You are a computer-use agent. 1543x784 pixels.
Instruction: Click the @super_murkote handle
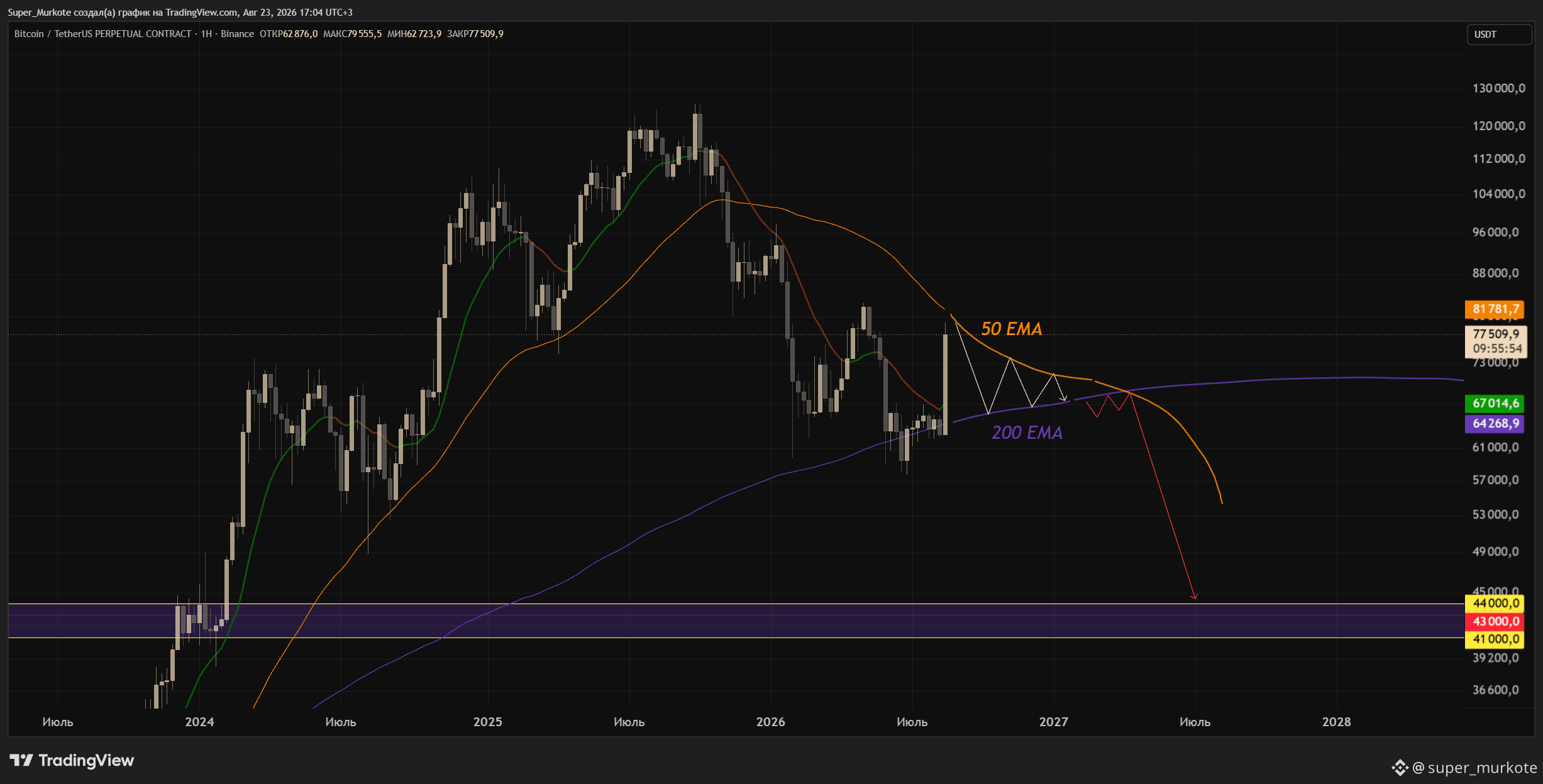pyautogui.click(x=1474, y=768)
